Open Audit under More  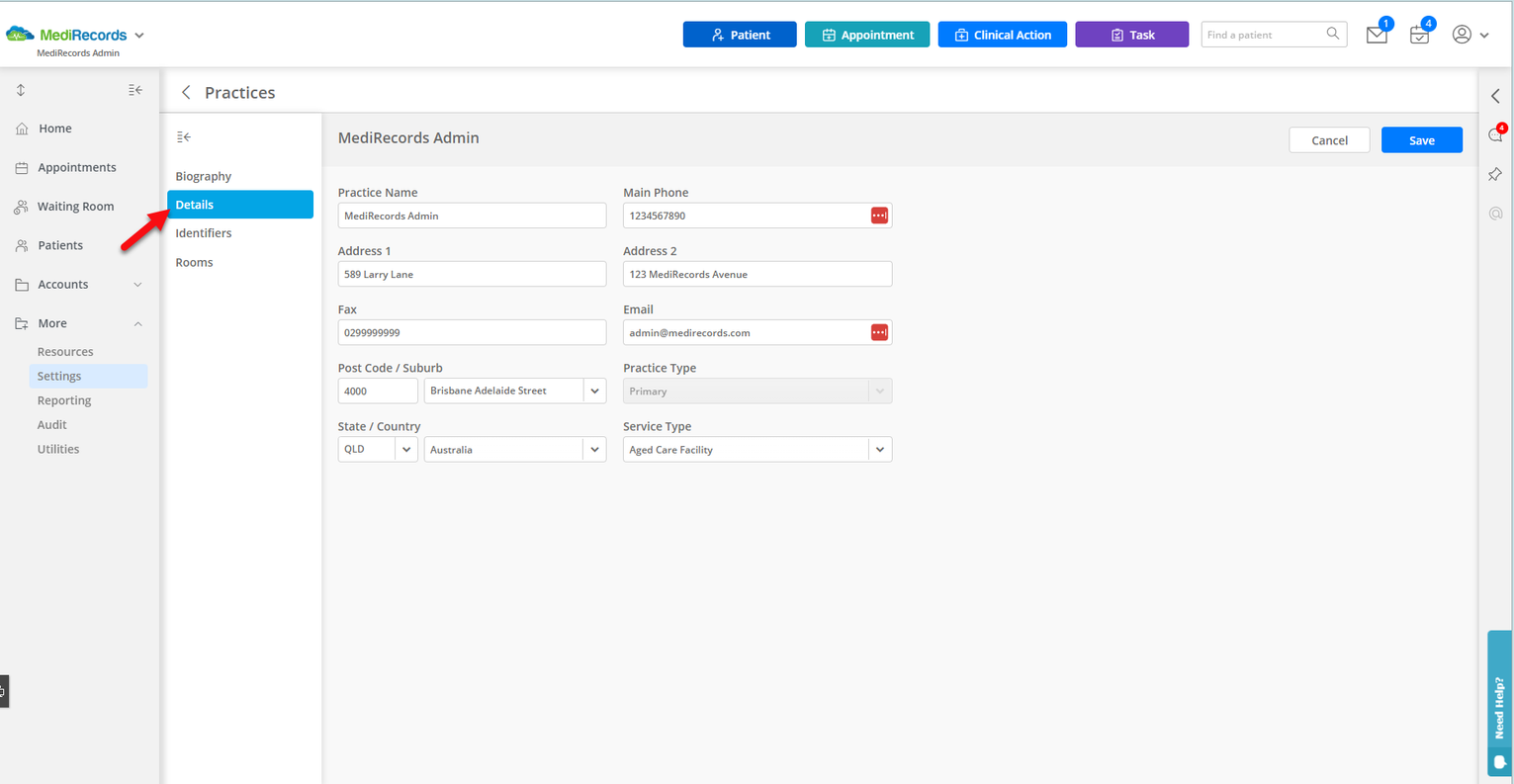[52, 425]
